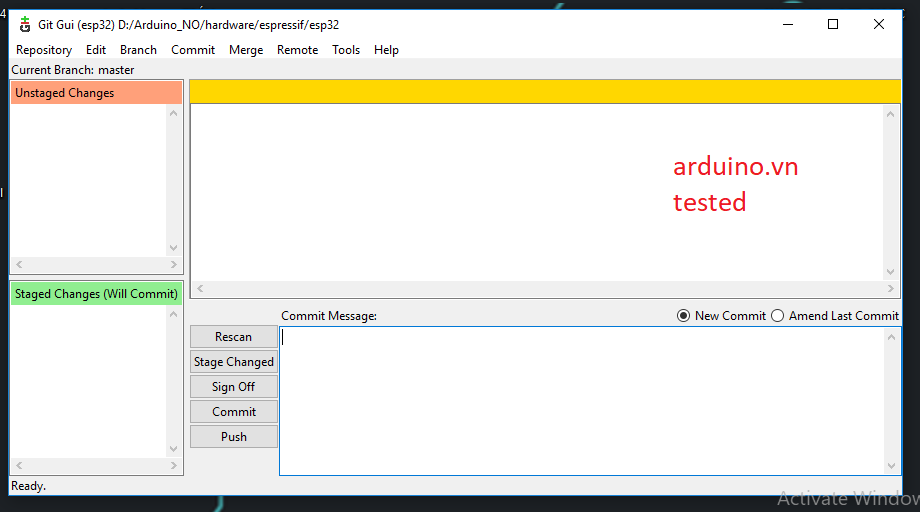Close the Git Gui window
The width and height of the screenshot is (920, 512).
[x=878, y=25]
